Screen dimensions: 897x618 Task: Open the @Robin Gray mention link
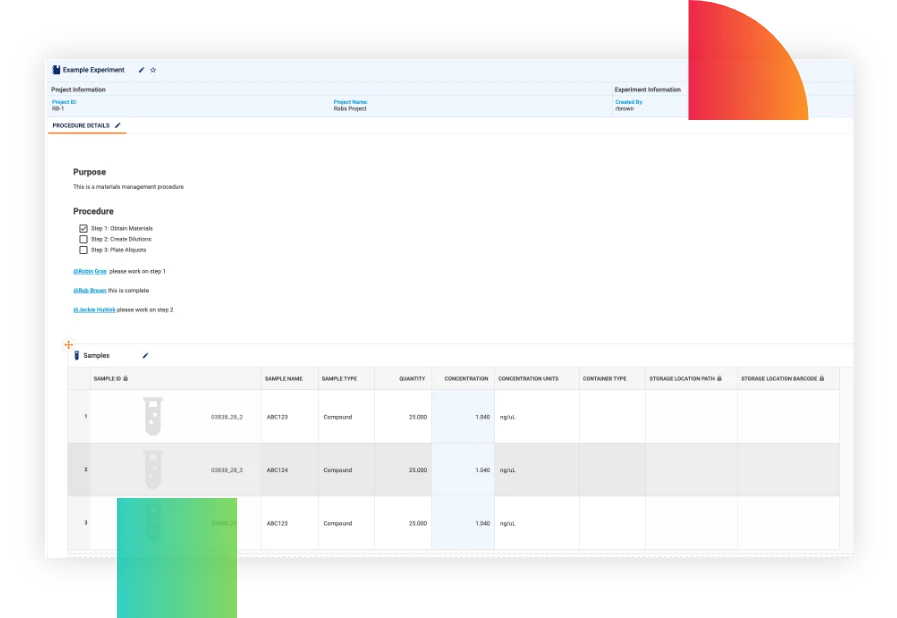point(90,271)
